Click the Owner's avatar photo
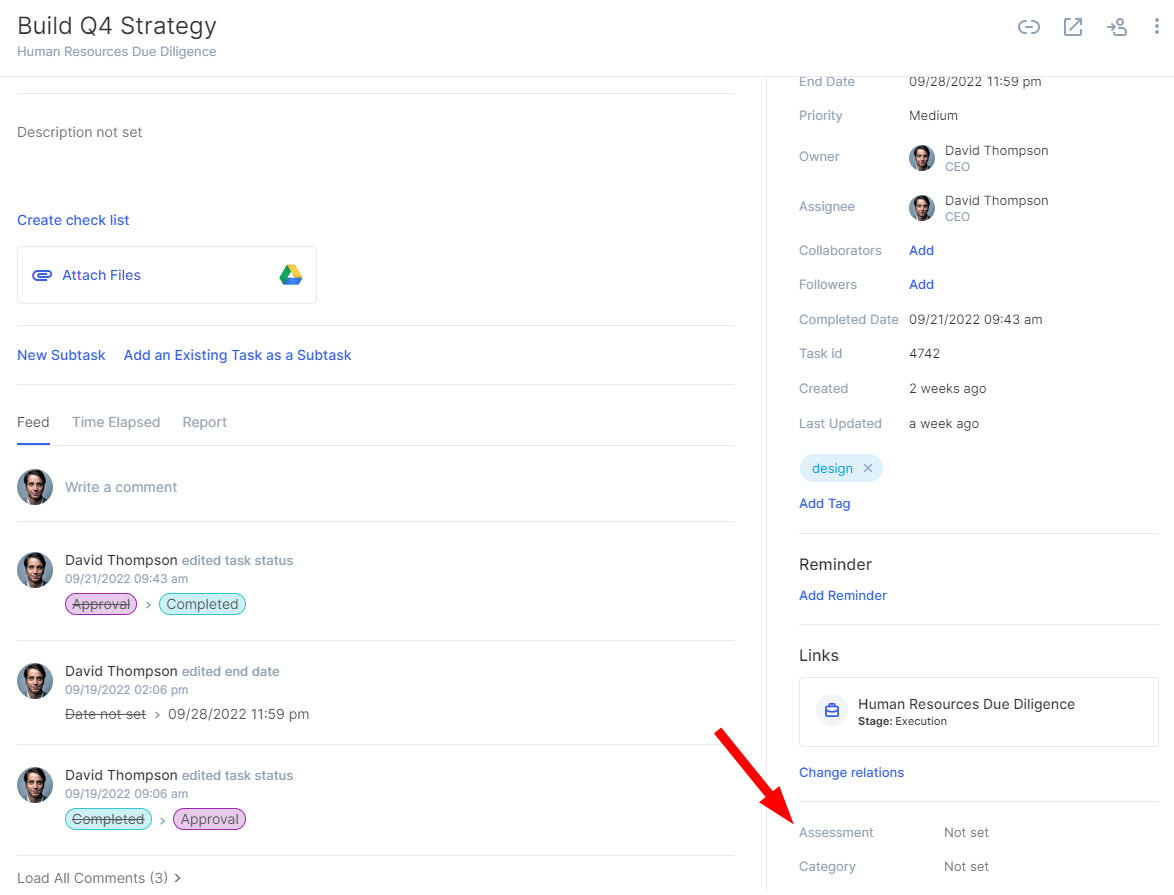The height and width of the screenshot is (895, 1174). pyautogui.click(x=922, y=158)
